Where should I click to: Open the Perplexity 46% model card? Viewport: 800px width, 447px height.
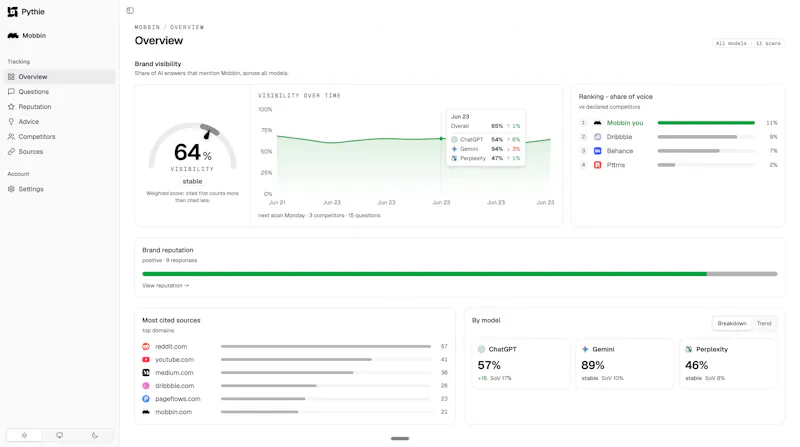[728, 363]
